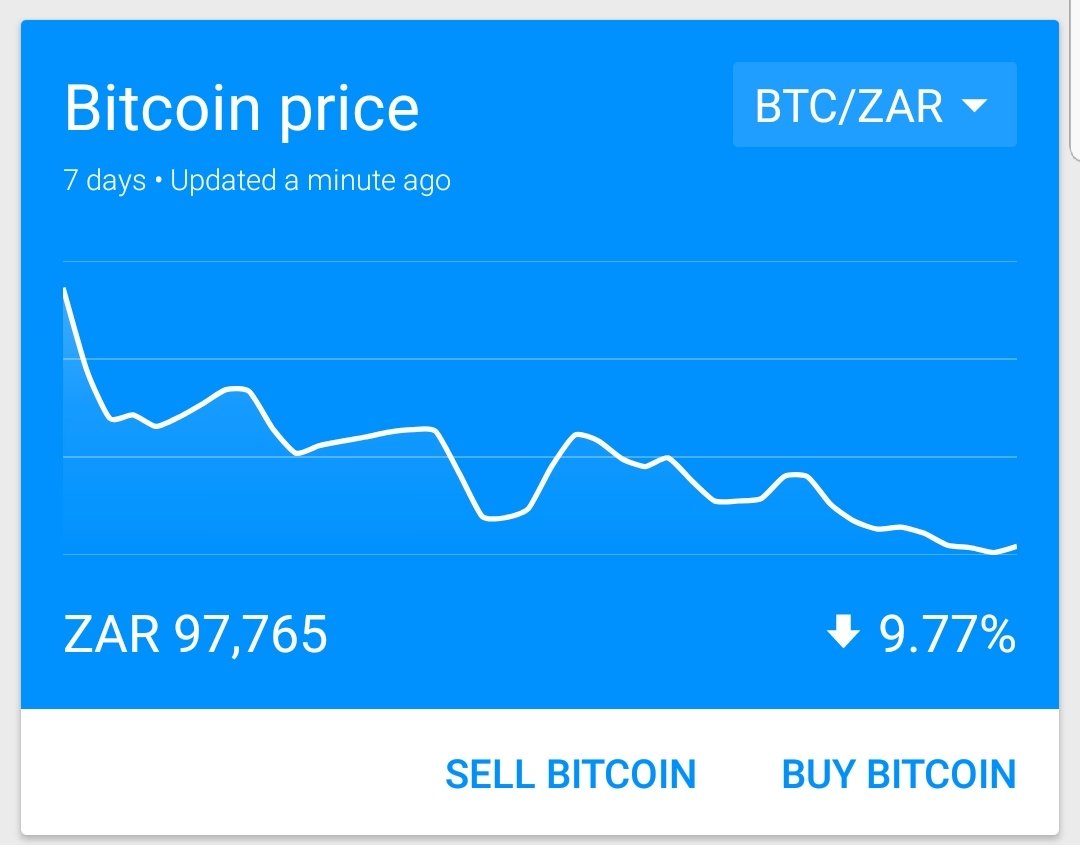Click the top horizontal gridline of the chart
The image size is (1080, 845).
click(540, 262)
